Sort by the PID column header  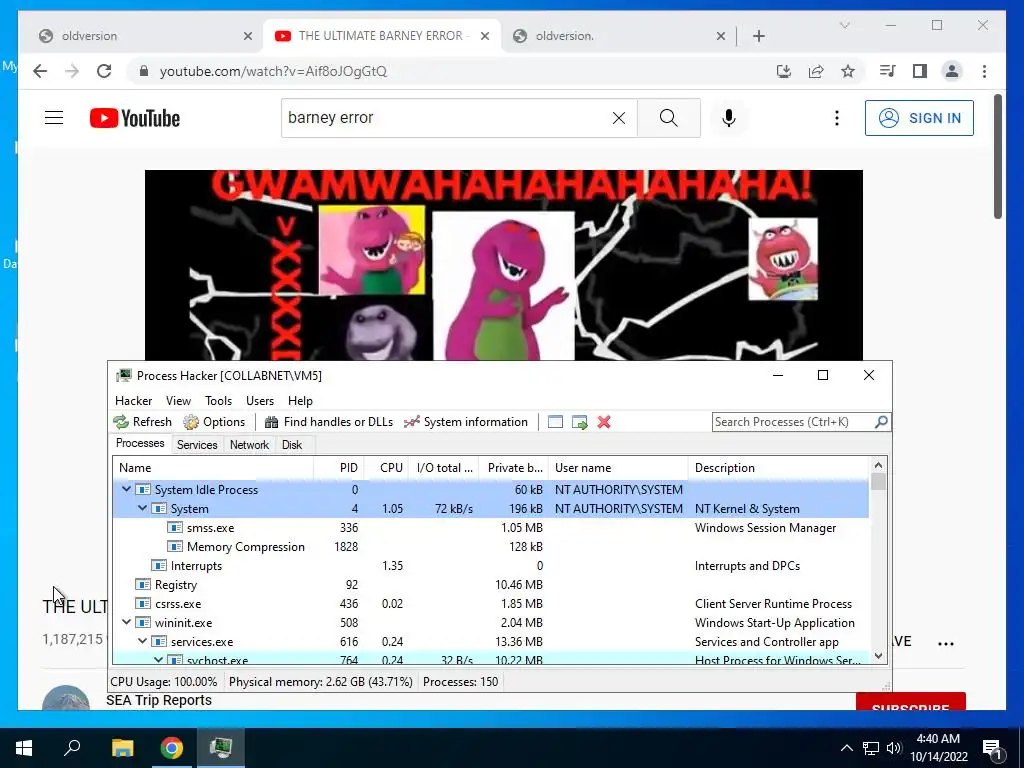click(339, 468)
